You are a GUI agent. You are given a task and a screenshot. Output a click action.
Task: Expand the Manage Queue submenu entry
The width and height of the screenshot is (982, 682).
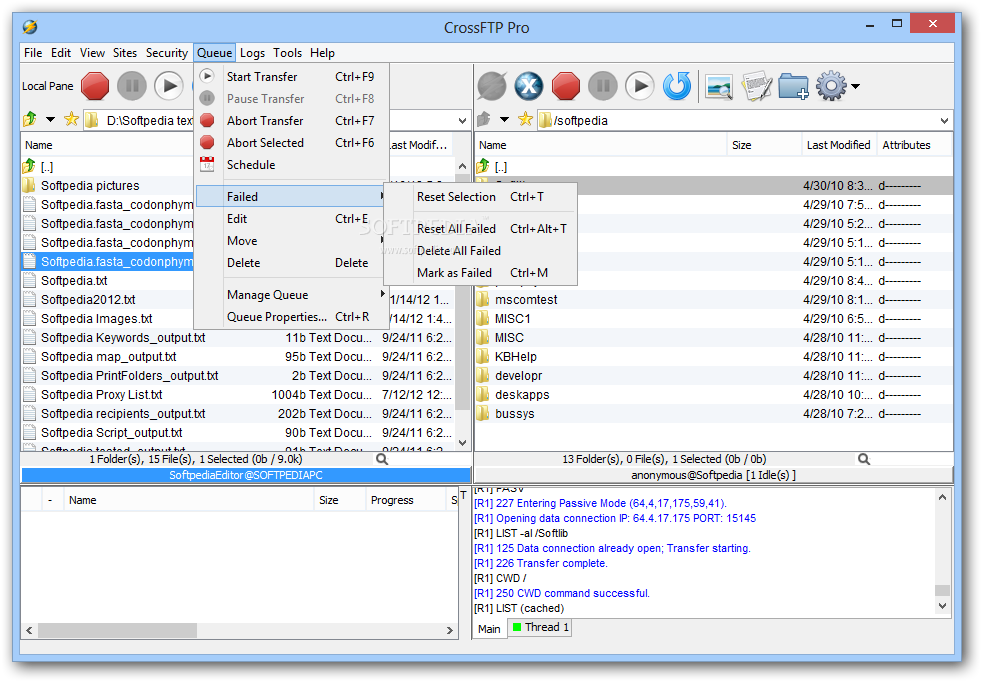(x=289, y=294)
